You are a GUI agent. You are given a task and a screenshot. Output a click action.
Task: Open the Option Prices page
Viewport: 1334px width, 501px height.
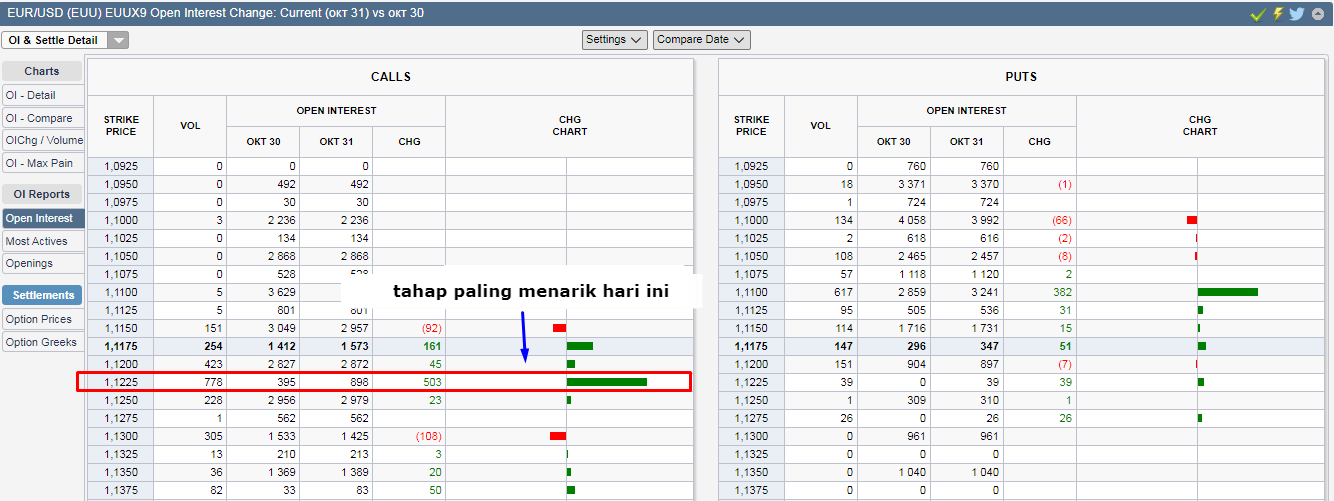click(x=43, y=319)
